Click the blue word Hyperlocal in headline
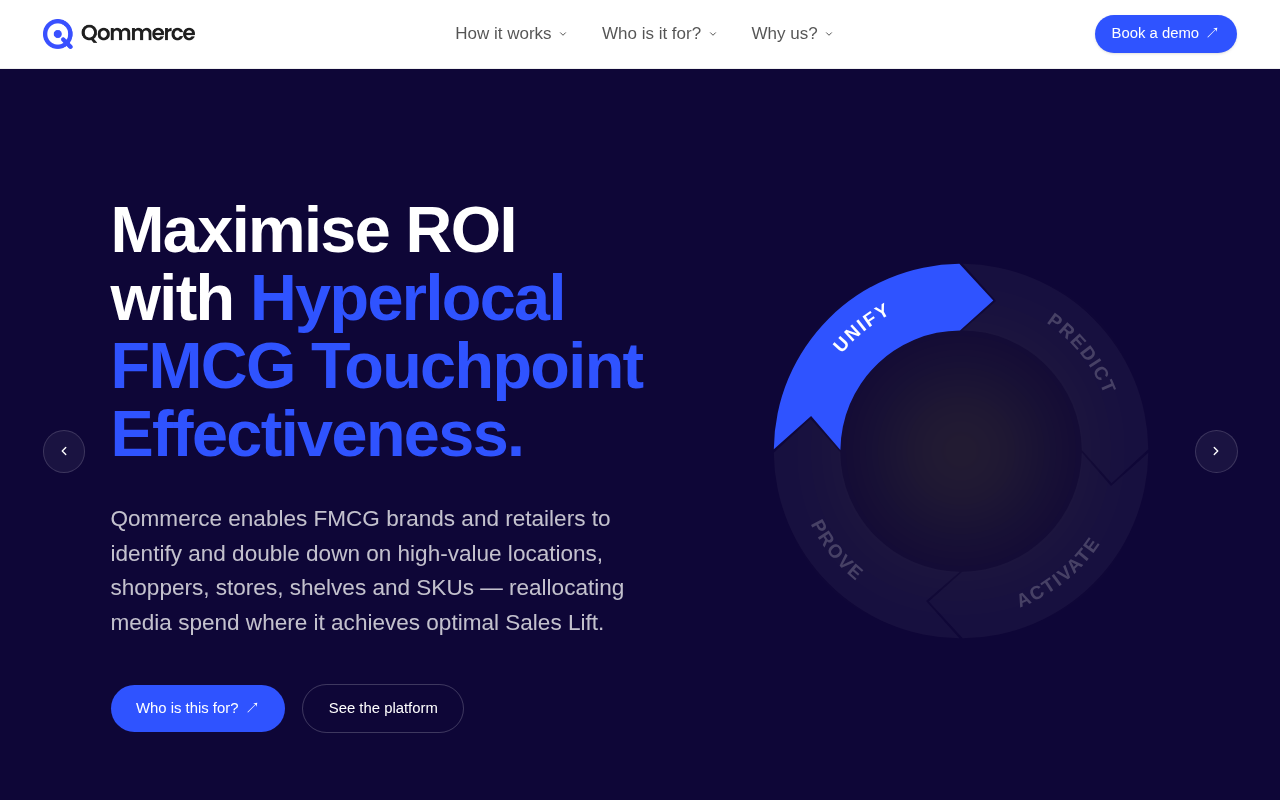 pyautogui.click(x=407, y=298)
